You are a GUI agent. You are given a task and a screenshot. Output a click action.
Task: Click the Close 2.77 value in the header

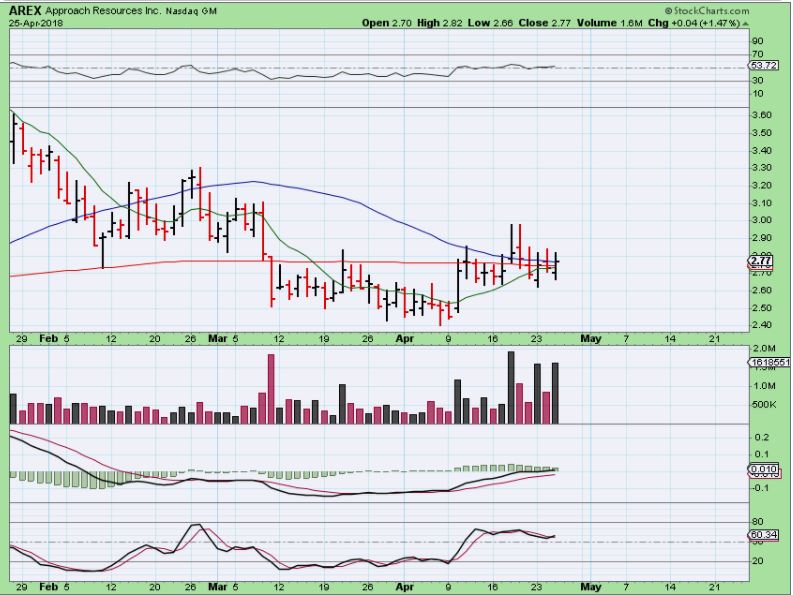pos(545,23)
